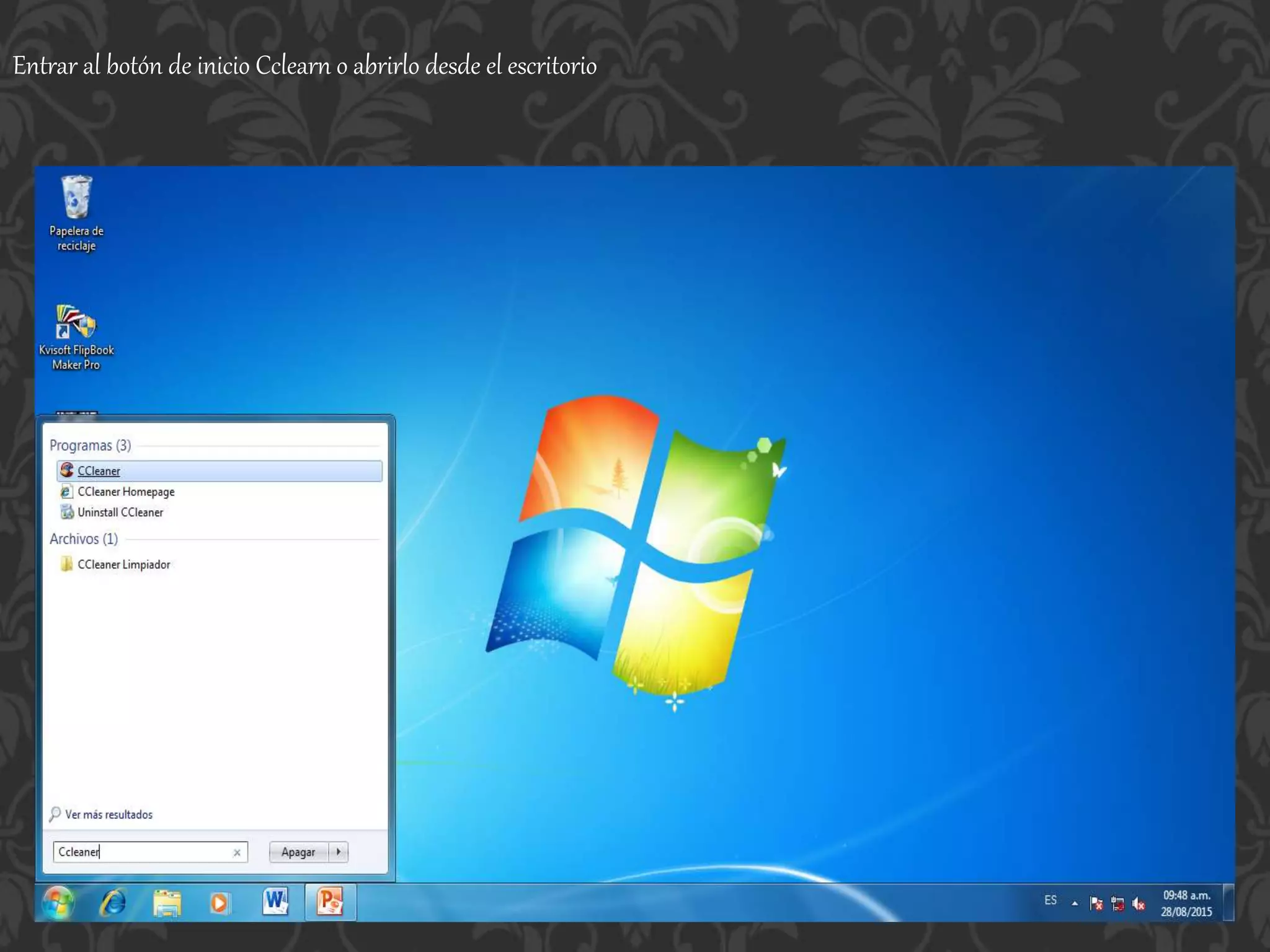Screen dimensions: 1270x952
Task: Click the muted volume tray icon
Action: [x=1139, y=904]
